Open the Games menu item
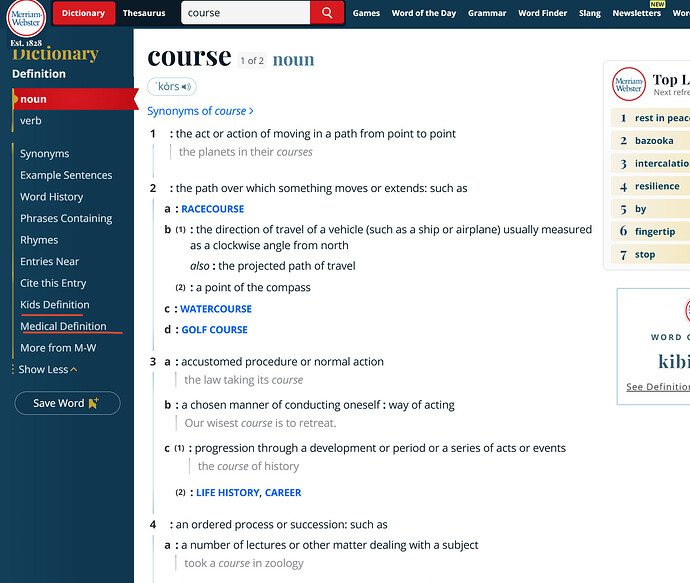Viewport: 690px width, 583px height. tap(366, 13)
